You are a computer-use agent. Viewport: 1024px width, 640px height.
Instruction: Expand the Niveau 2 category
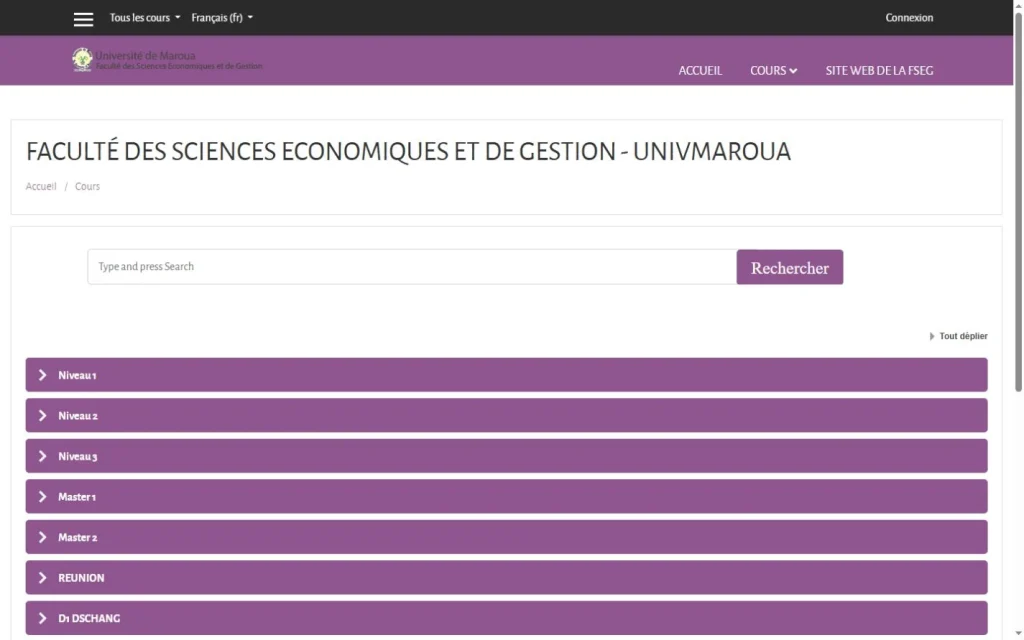(x=506, y=415)
